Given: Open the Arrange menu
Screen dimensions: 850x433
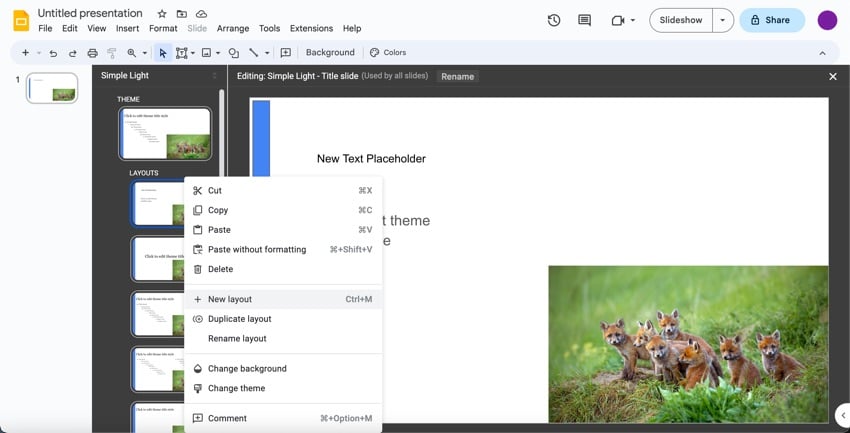Looking at the screenshot, I should click(232, 28).
